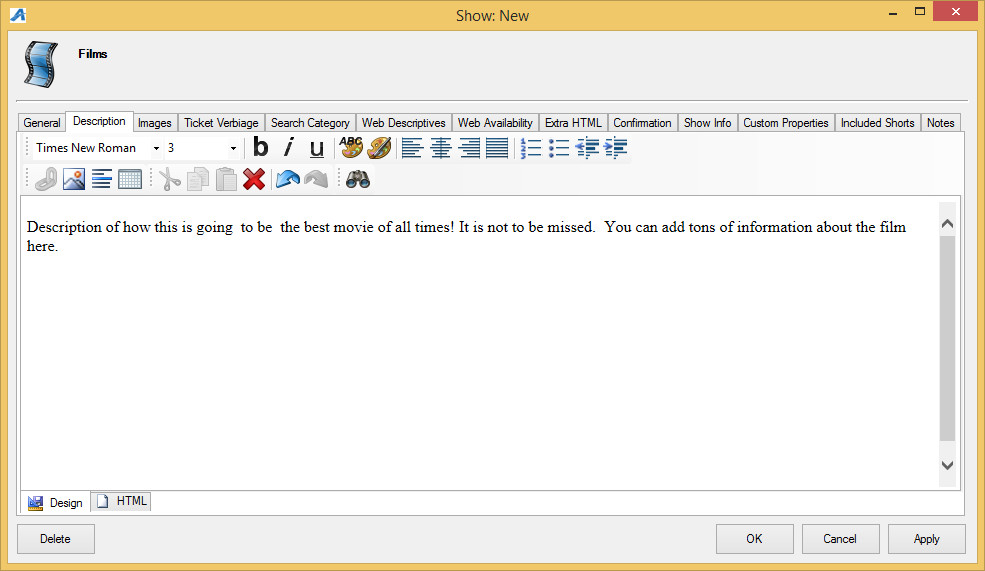Switch to the Notes tab

[x=940, y=122]
